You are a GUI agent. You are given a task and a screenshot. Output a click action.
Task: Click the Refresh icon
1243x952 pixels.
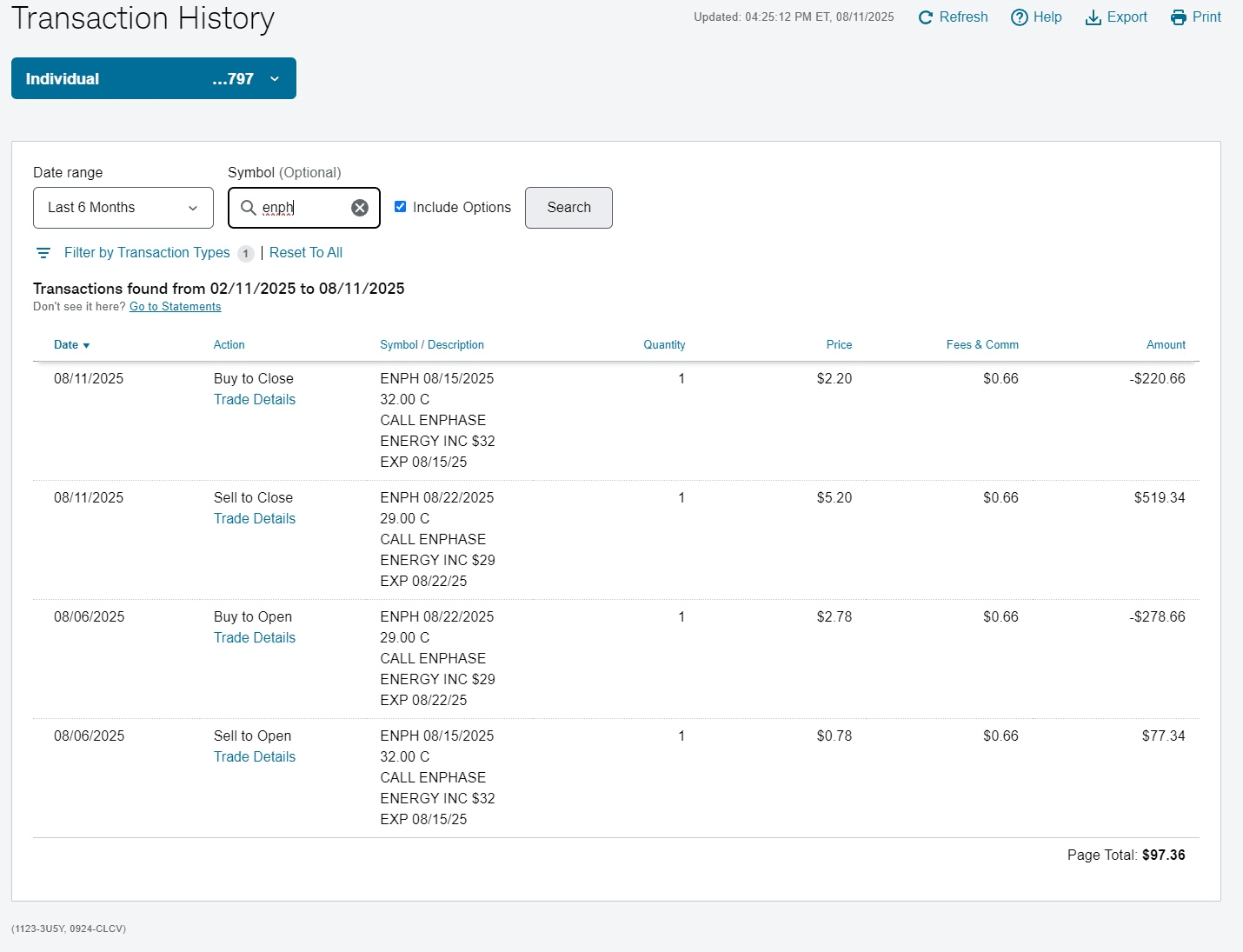pyautogui.click(x=926, y=17)
